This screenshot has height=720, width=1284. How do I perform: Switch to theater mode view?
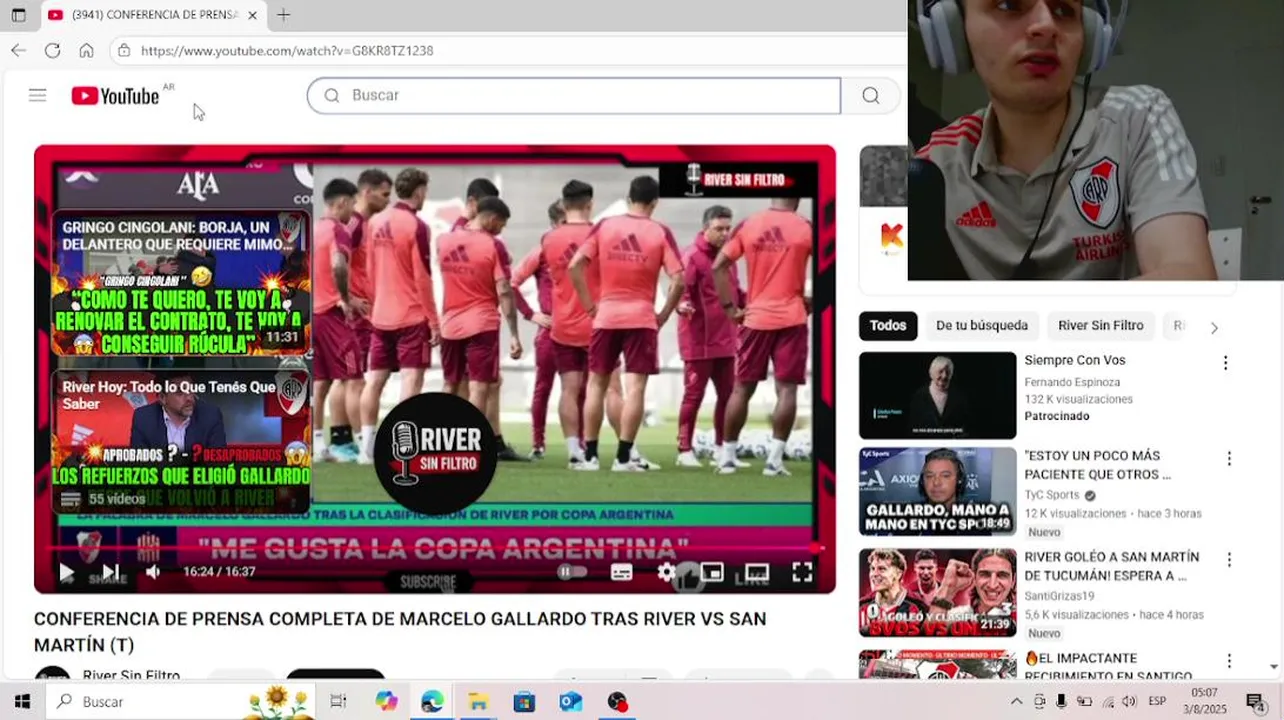click(757, 572)
